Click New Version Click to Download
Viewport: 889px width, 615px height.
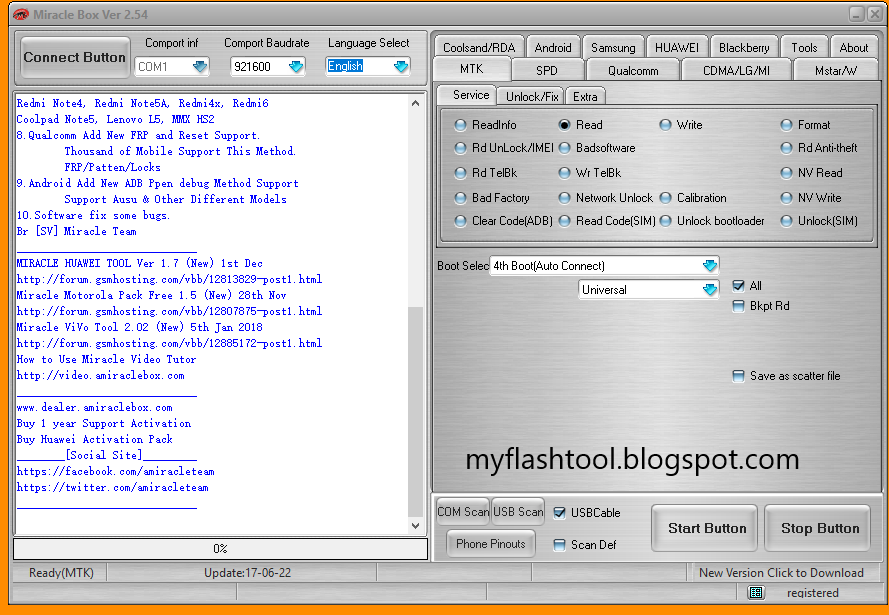coord(781,572)
